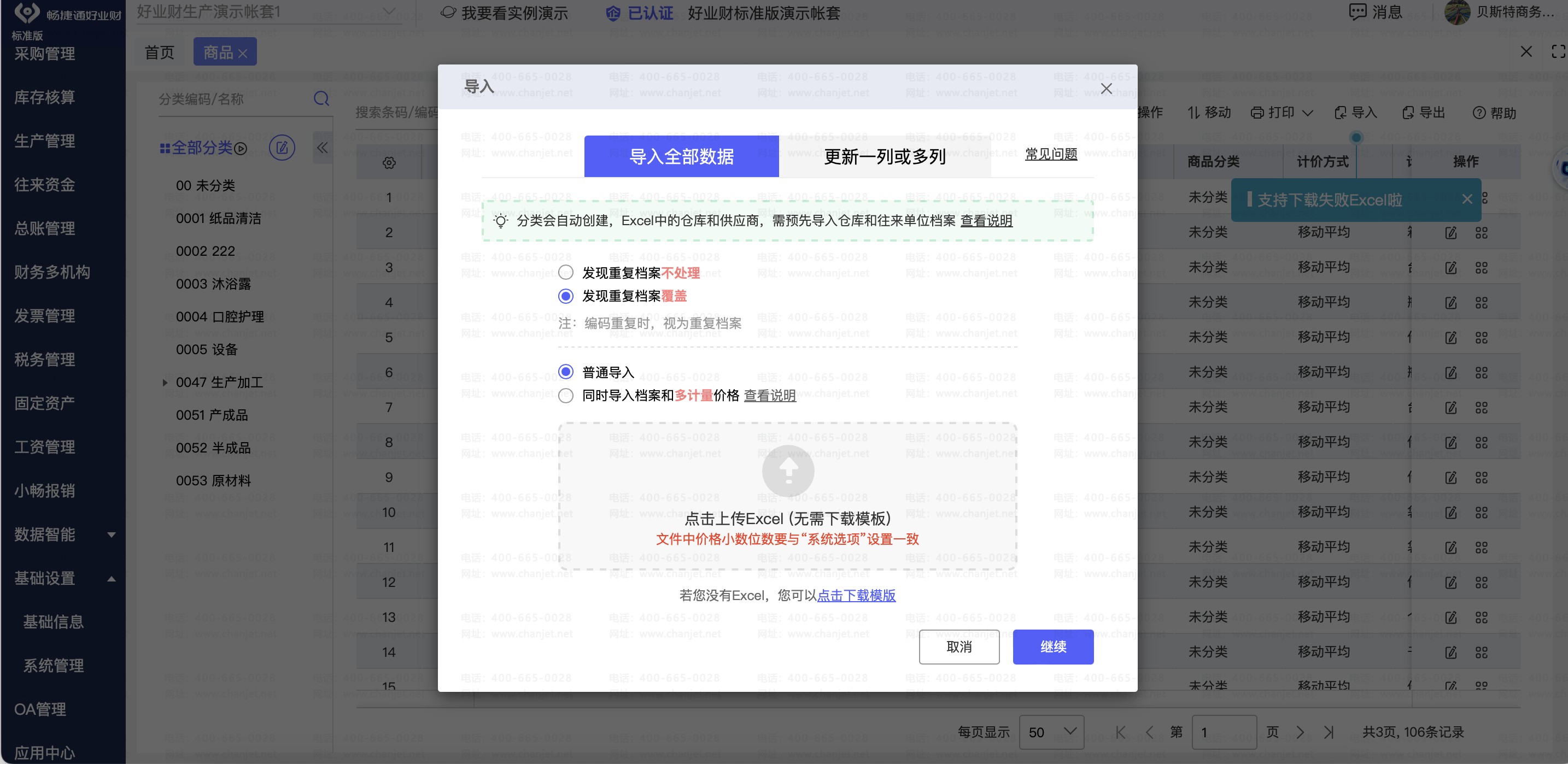Viewport: 1568px width, 764px height.
Task: Click the category search magnifier icon
Action: [321, 98]
